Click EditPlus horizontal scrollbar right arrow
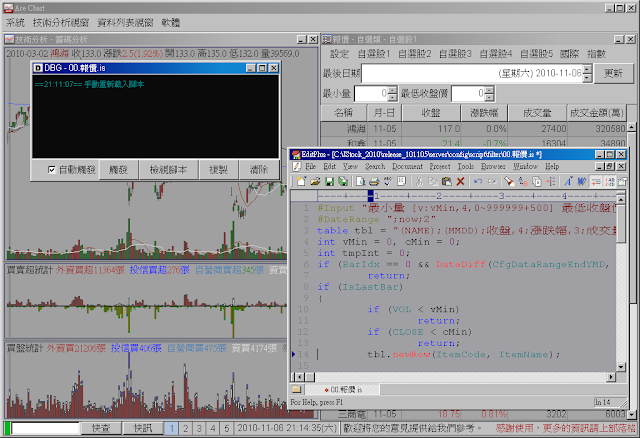The image size is (640, 438). (x=611, y=377)
